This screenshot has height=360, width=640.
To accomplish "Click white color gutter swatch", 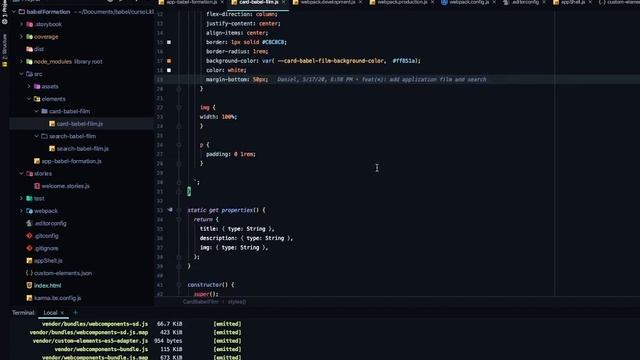I will (169, 70).
